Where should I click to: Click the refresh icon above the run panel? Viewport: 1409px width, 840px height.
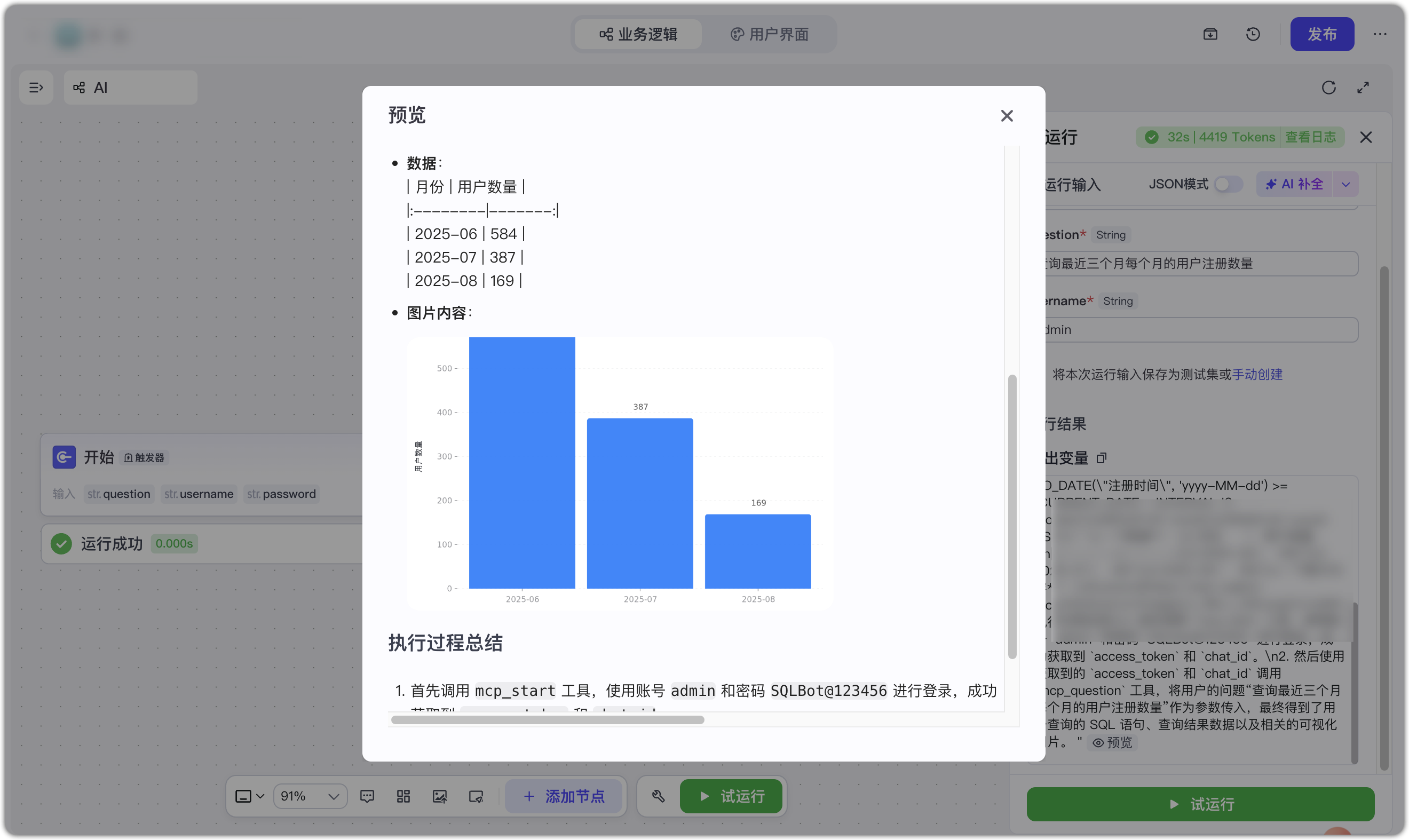pyautogui.click(x=1328, y=87)
